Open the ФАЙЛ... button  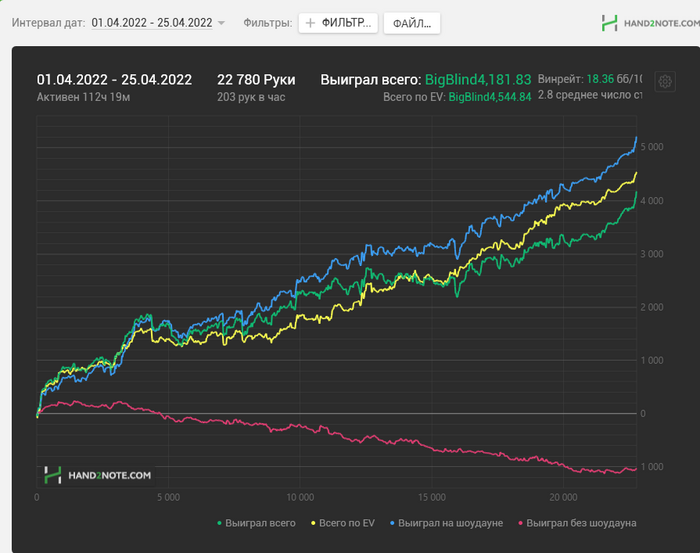pyautogui.click(x=412, y=23)
